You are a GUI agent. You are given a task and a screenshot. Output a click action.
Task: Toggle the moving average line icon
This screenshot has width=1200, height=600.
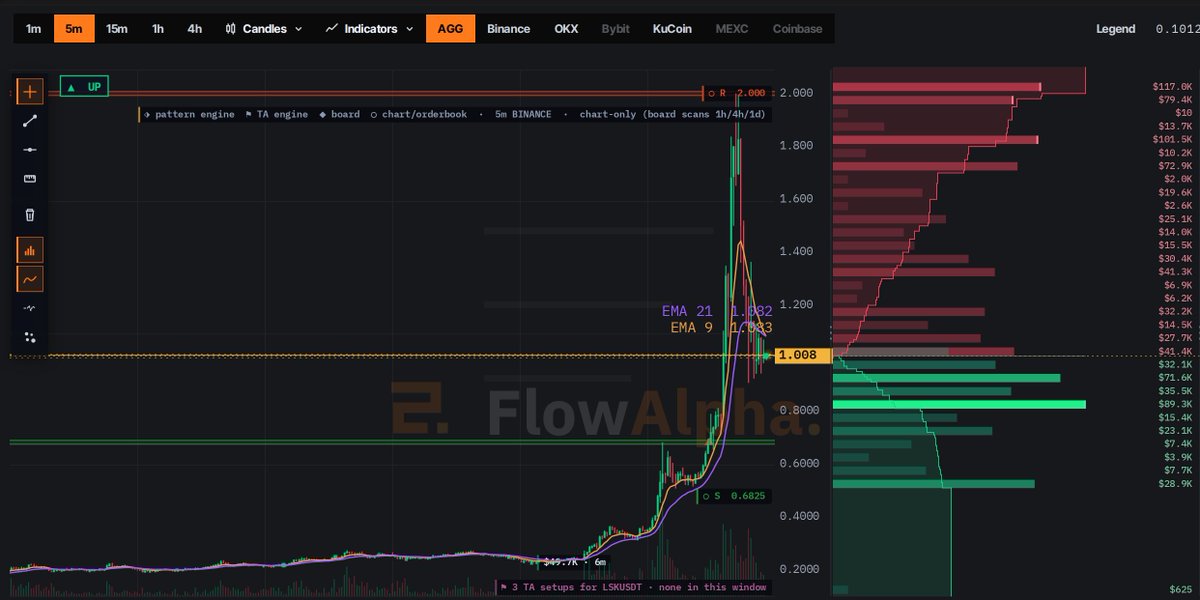point(30,279)
